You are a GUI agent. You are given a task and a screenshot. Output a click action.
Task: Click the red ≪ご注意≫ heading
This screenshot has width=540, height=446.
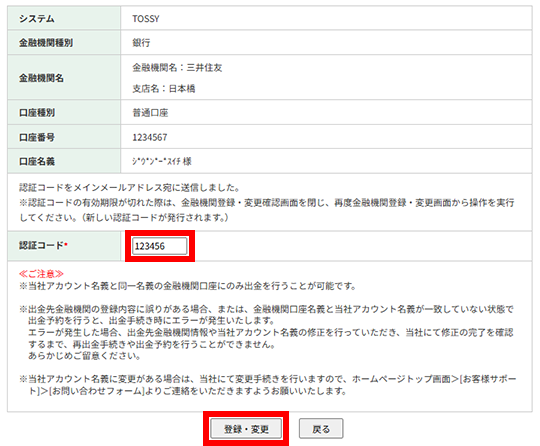coord(41,274)
